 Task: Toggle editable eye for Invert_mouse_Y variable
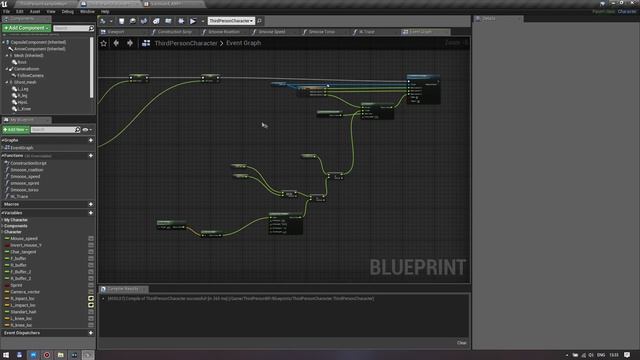91,245
